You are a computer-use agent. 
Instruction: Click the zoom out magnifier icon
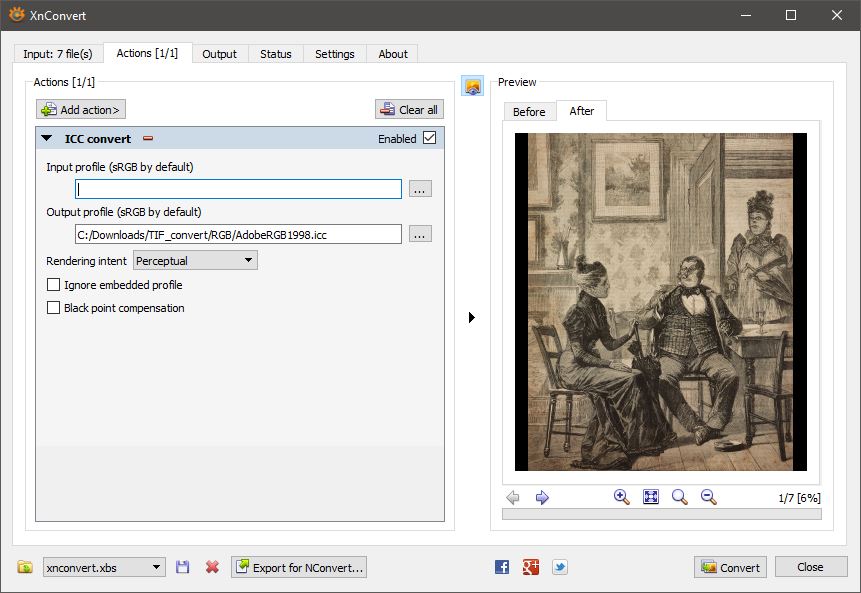(x=708, y=497)
